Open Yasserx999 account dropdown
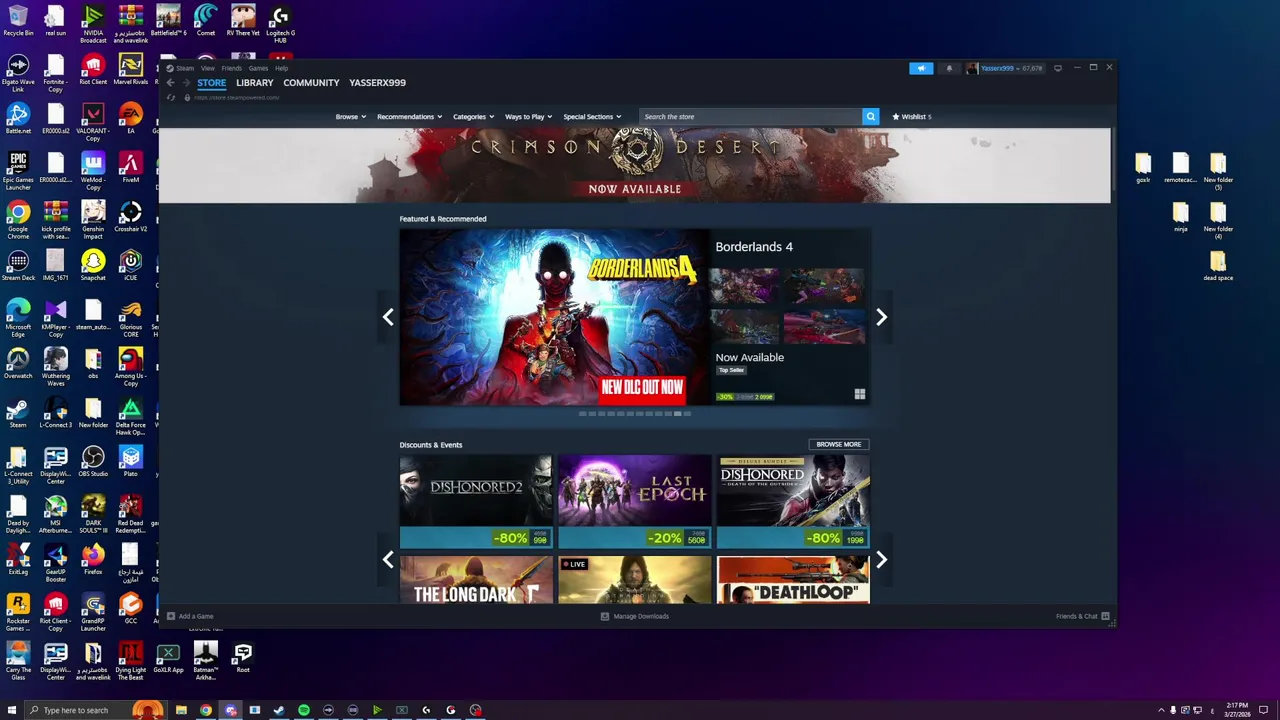The width and height of the screenshot is (1280, 720). click(x=1005, y=68)
